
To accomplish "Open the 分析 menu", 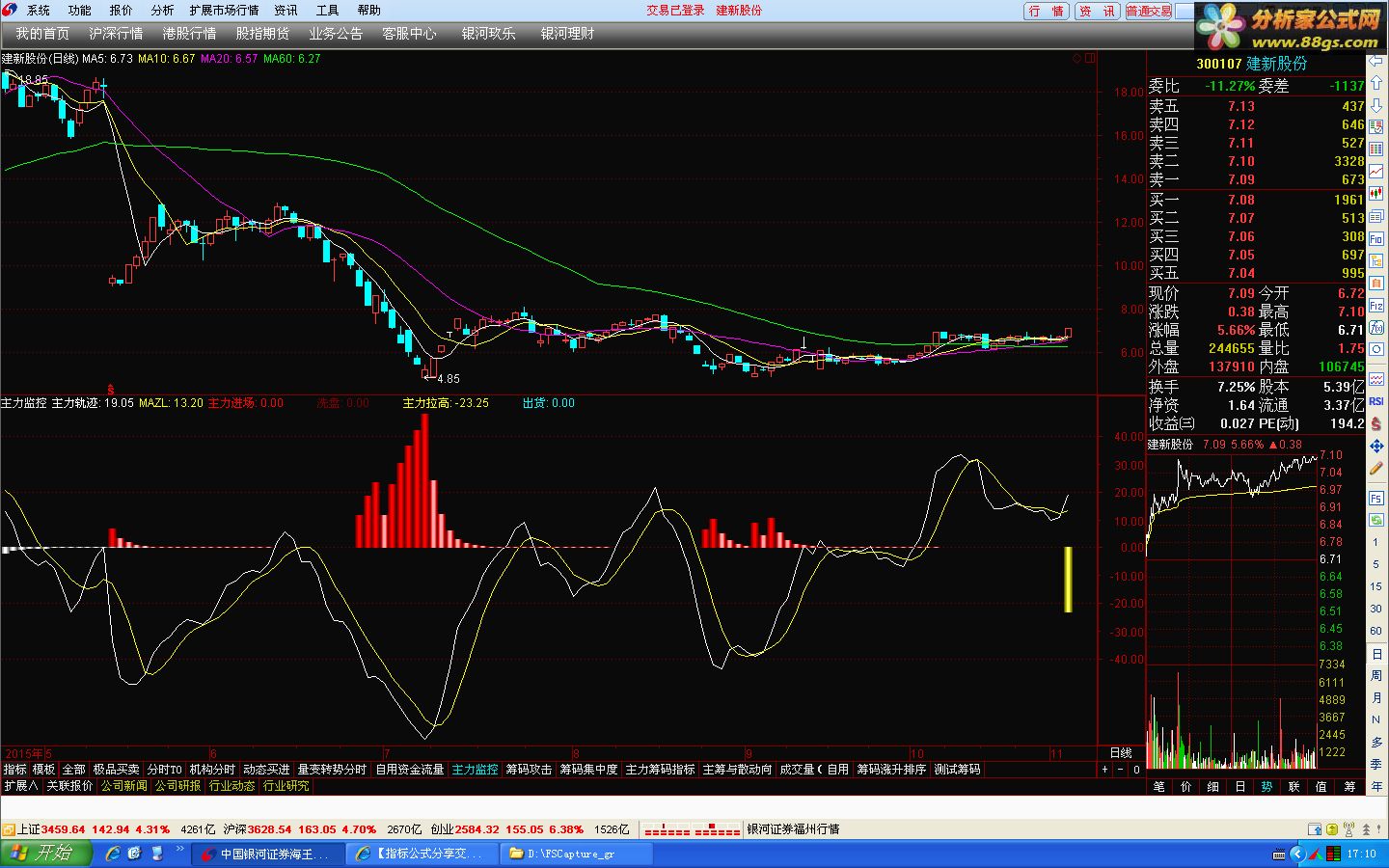I will 162,11.
